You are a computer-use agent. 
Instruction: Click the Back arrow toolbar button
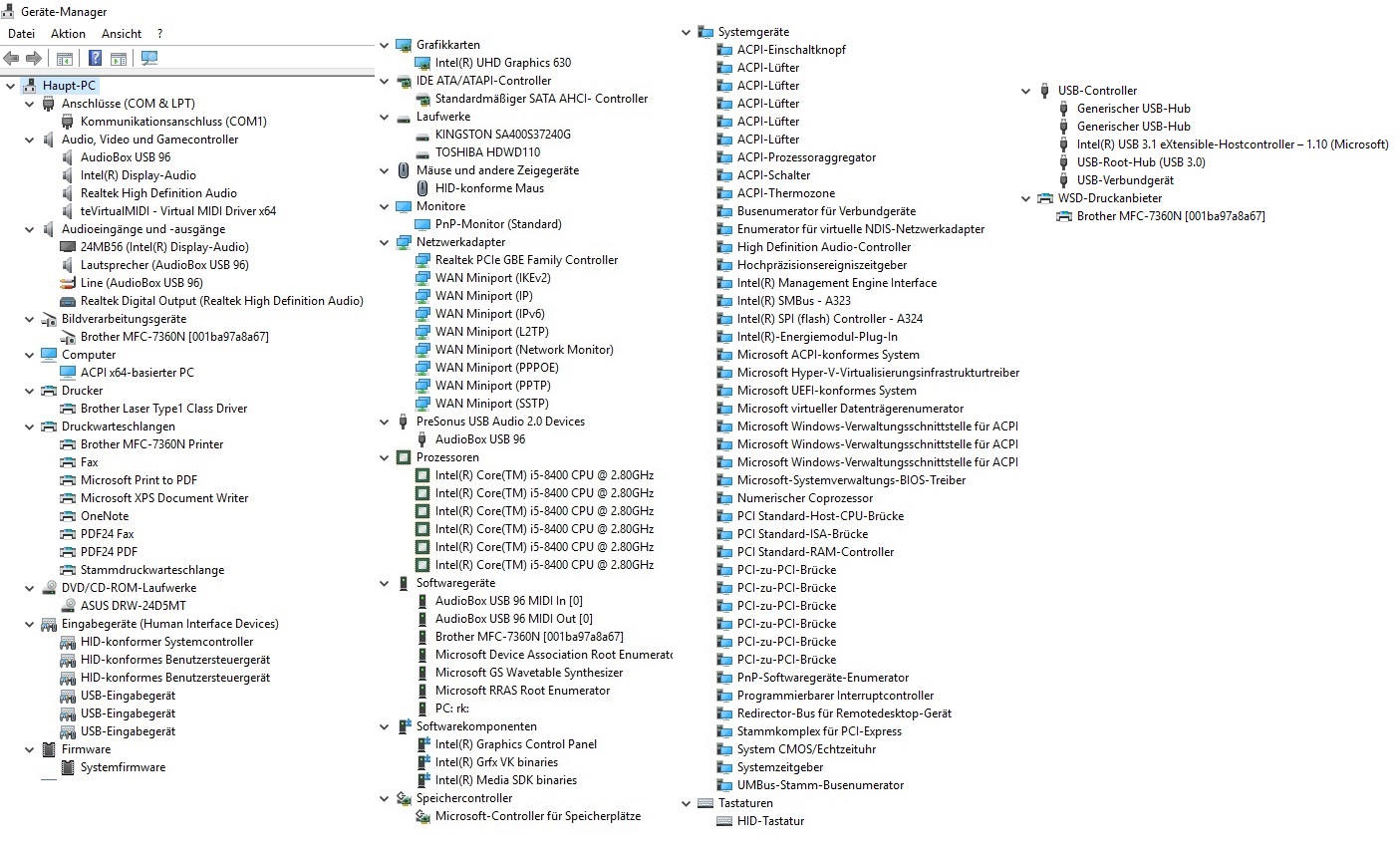(11, 58)
